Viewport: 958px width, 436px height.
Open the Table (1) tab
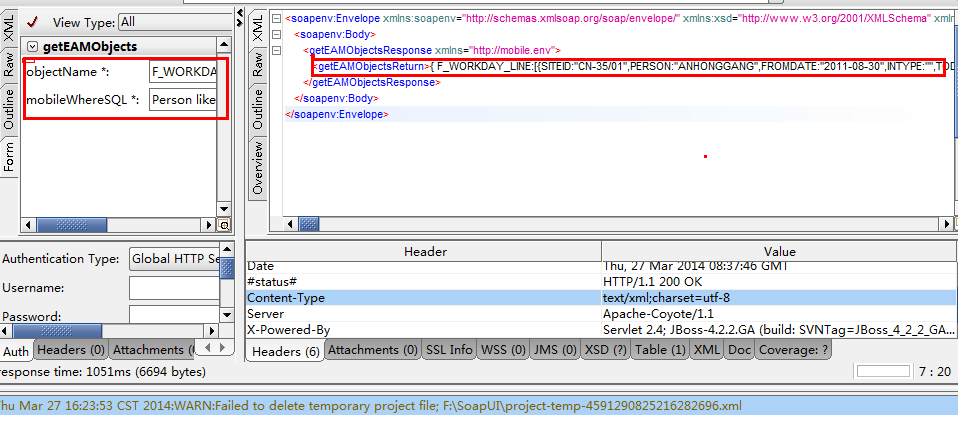[x=660, y=350]
